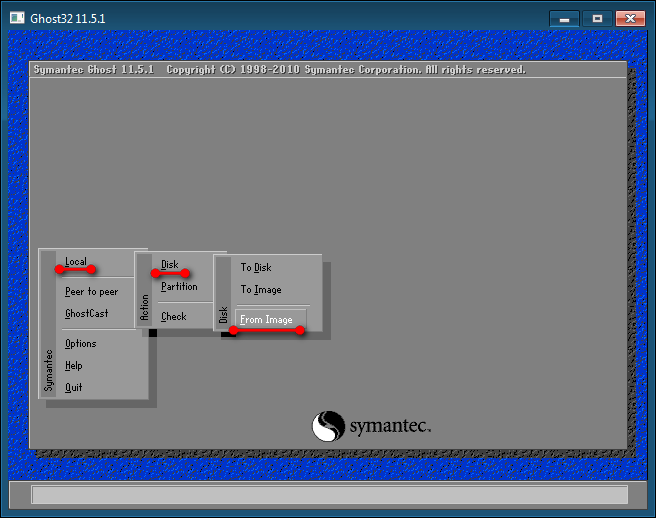The width and height of the screenshot is (656, 518).
Task: Click Quit to exit Ghost
Action: pyautogui.click(x=74, y=387)
